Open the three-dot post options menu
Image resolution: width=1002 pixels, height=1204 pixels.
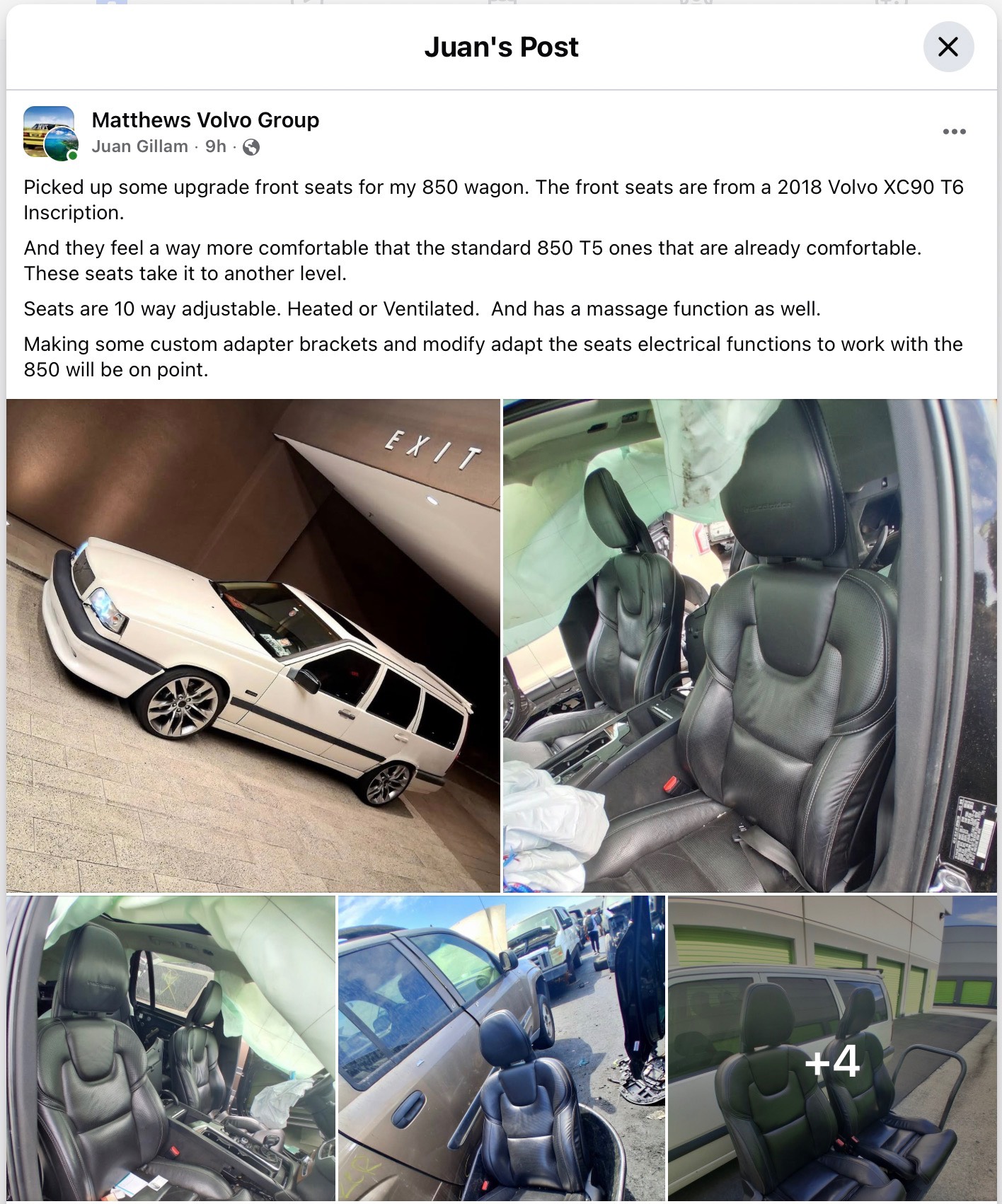click(954, 132)
